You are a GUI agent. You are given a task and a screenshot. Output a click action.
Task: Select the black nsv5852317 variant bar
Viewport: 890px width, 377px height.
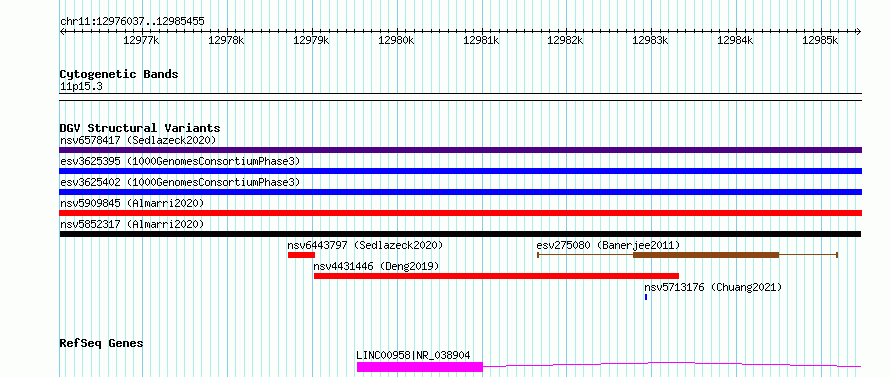pos(460,234)
